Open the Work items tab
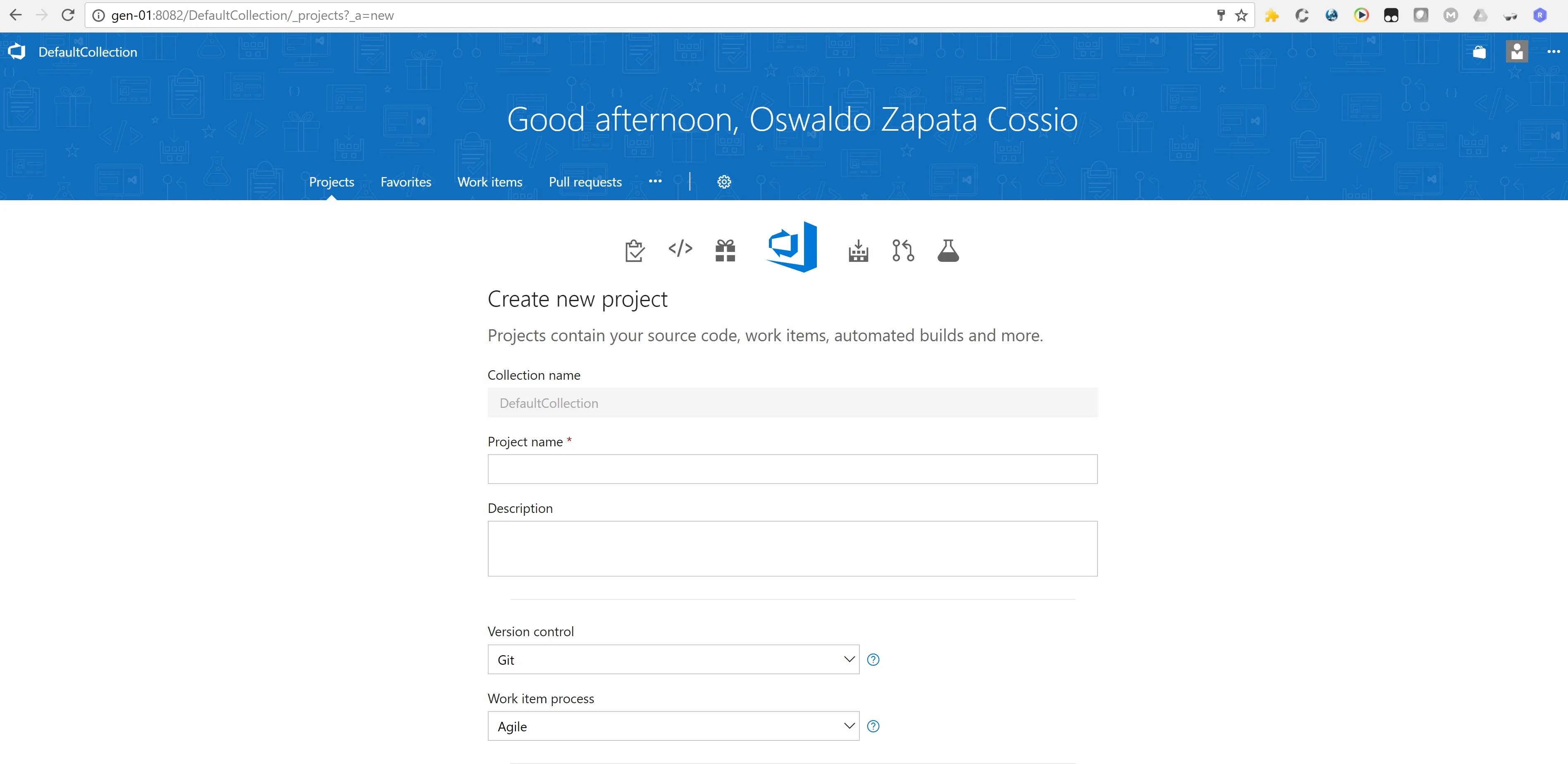This screenshot has height=764, width=1568. click(x=489, y=182)
